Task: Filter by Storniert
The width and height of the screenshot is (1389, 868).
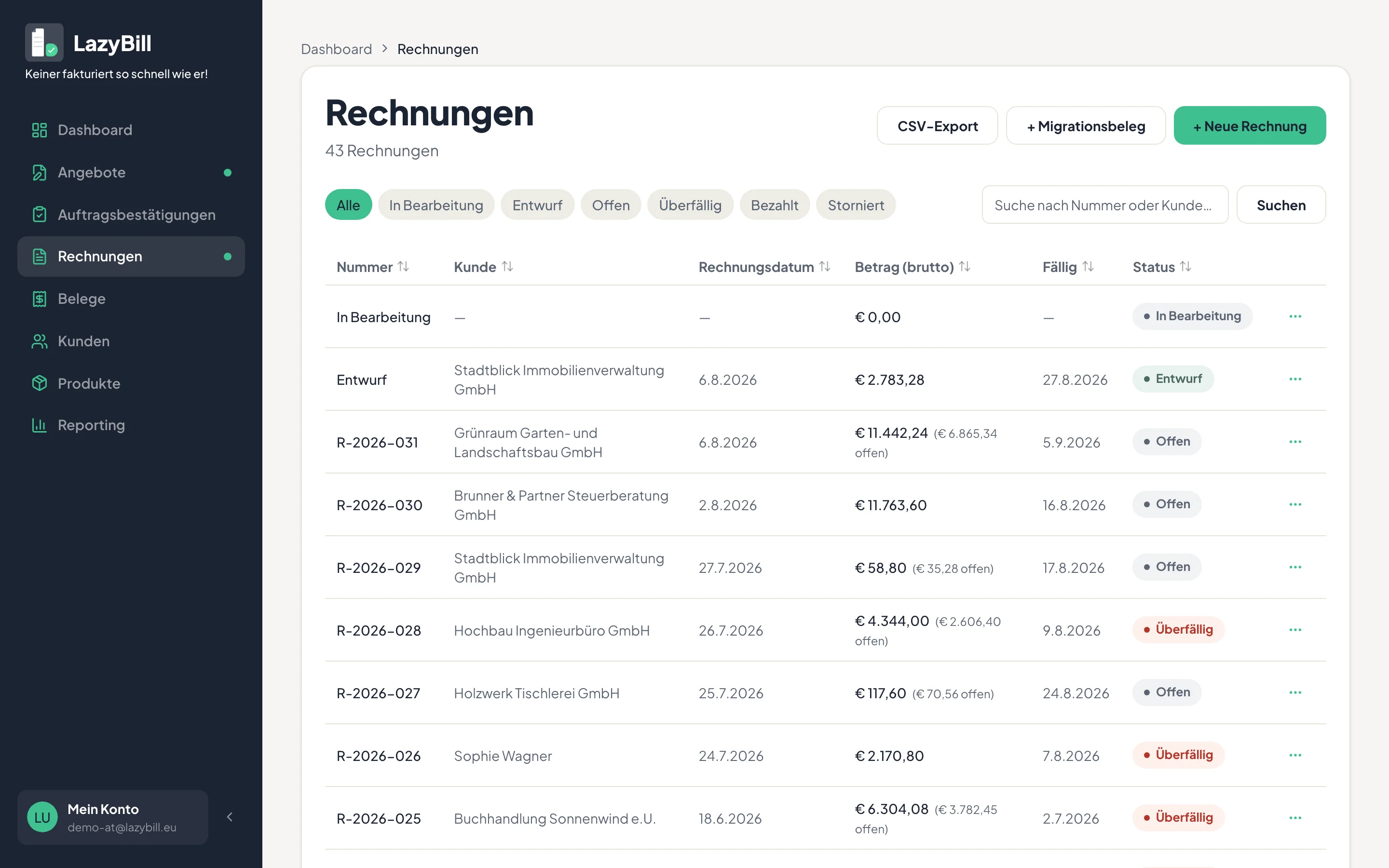Action: (856, 205)
